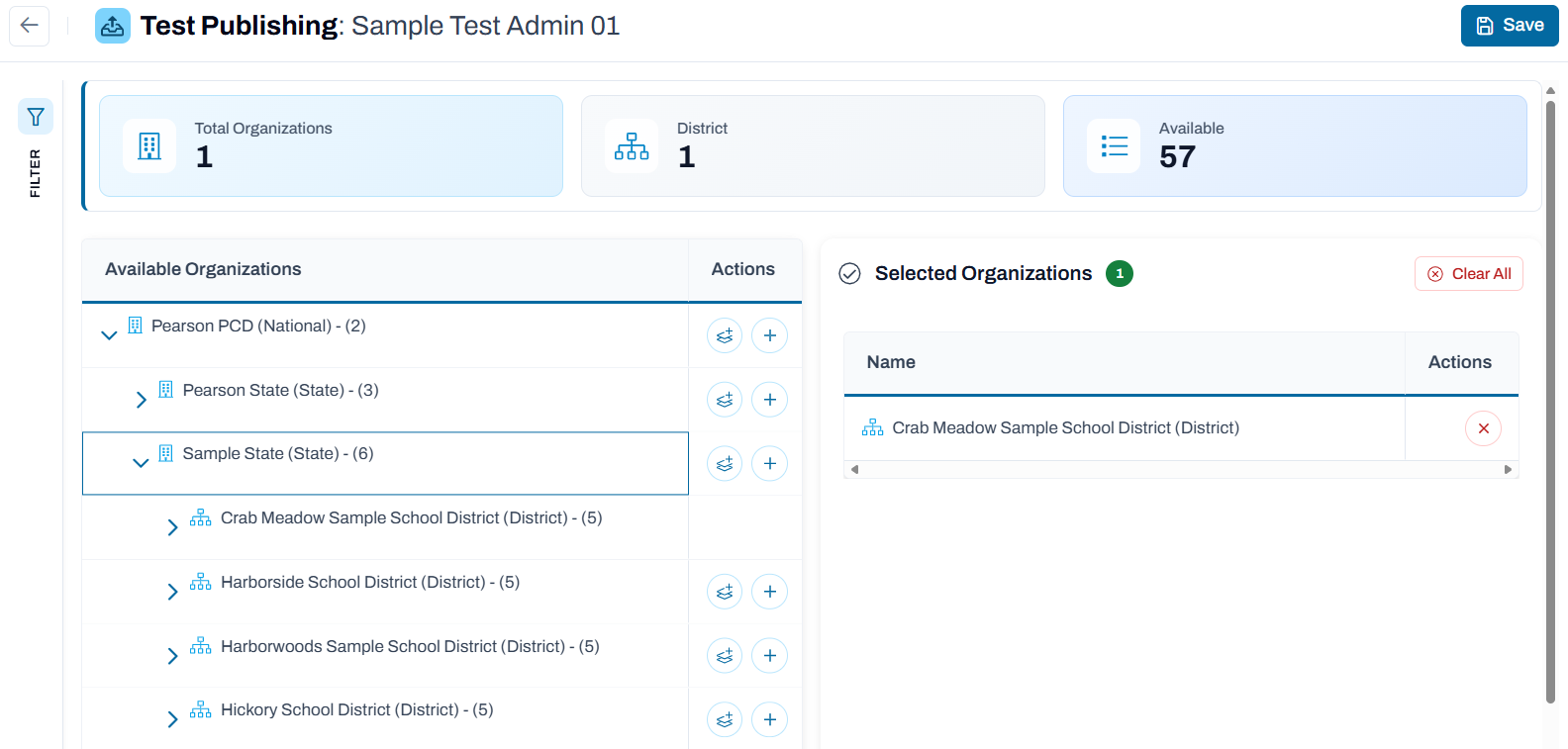Screen dimensions: 1568x749
Task: Click the Name column header
Action: tap(1125, 362)
